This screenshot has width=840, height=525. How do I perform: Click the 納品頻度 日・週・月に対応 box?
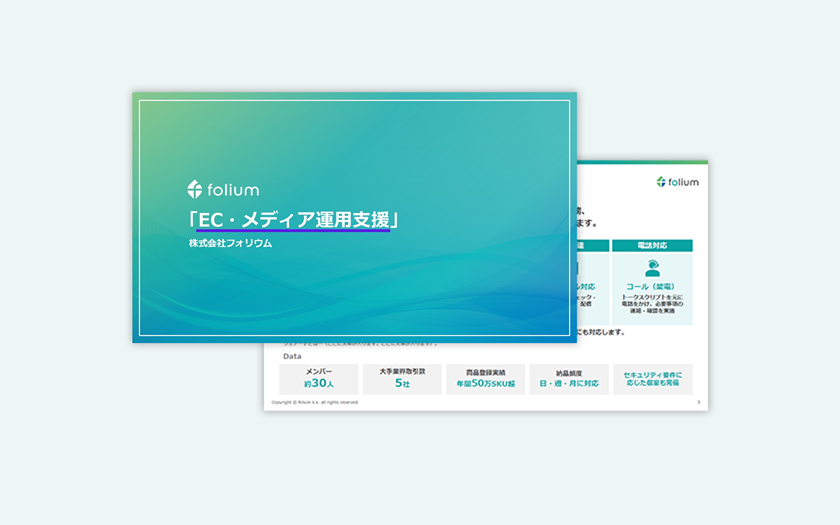tap(569, 379)
